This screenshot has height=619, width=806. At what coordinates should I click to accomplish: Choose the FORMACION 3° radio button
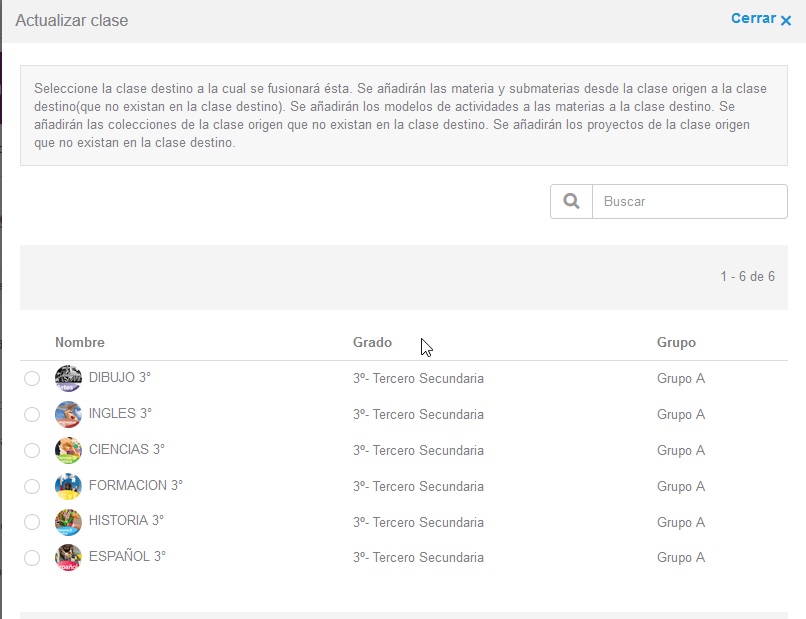32,486
